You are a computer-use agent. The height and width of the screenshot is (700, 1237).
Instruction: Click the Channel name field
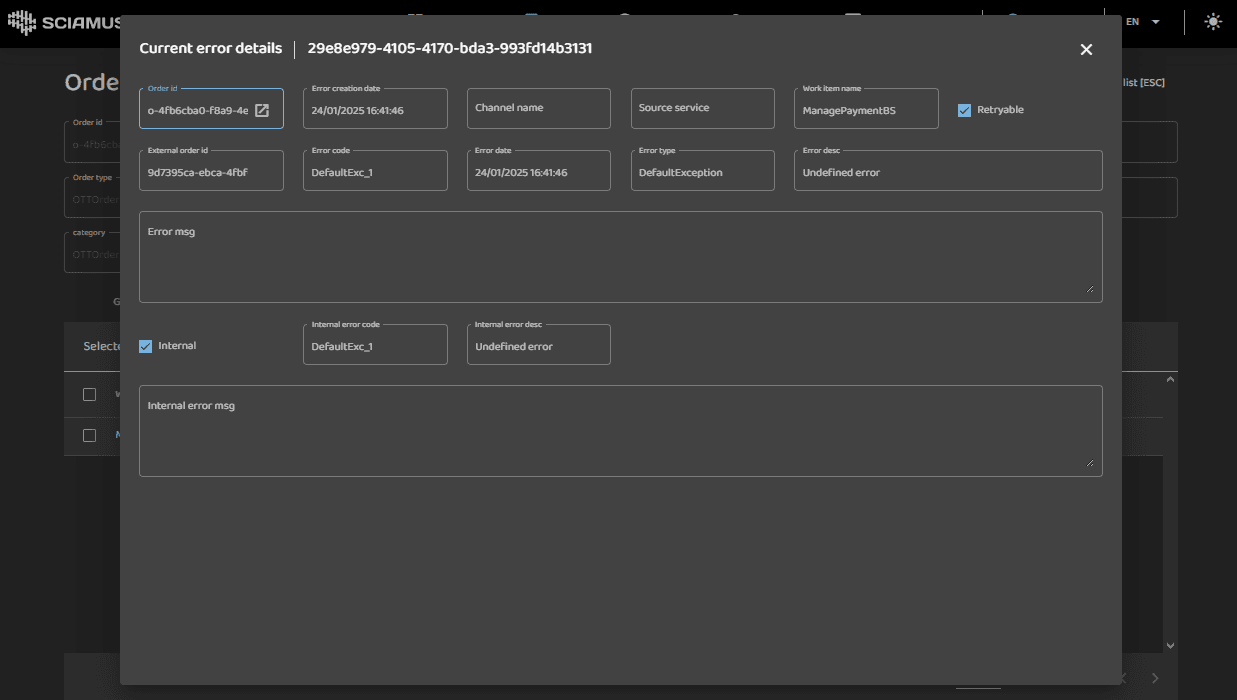[538, 109]
